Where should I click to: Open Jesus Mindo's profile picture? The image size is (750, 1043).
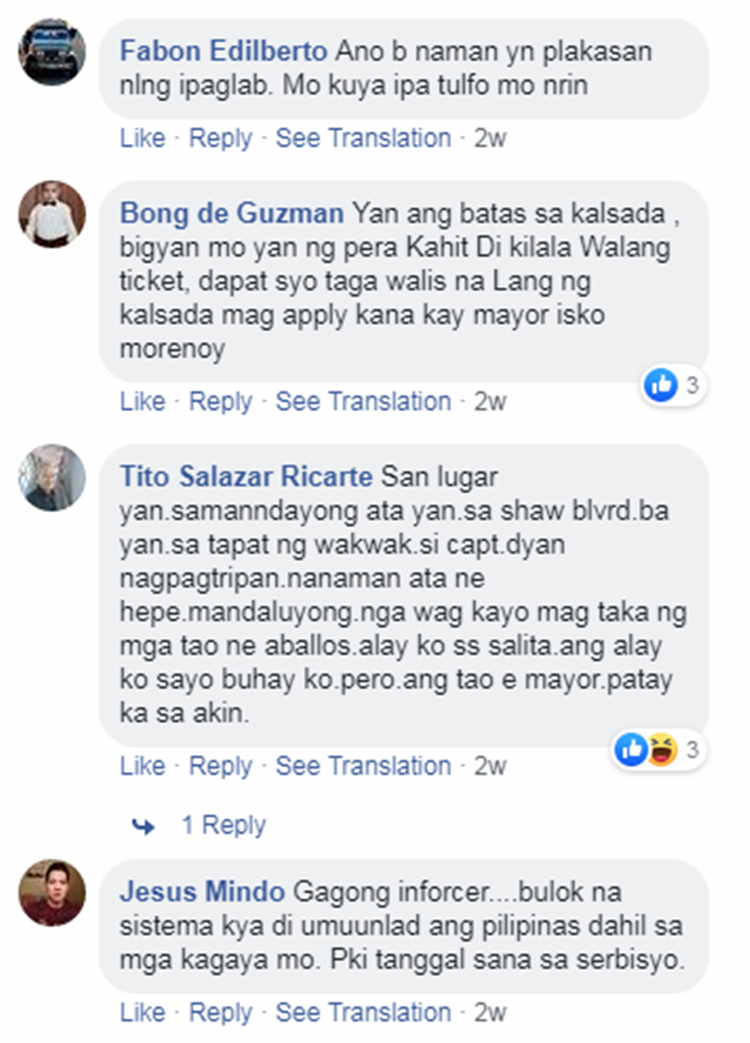[52, 892]
